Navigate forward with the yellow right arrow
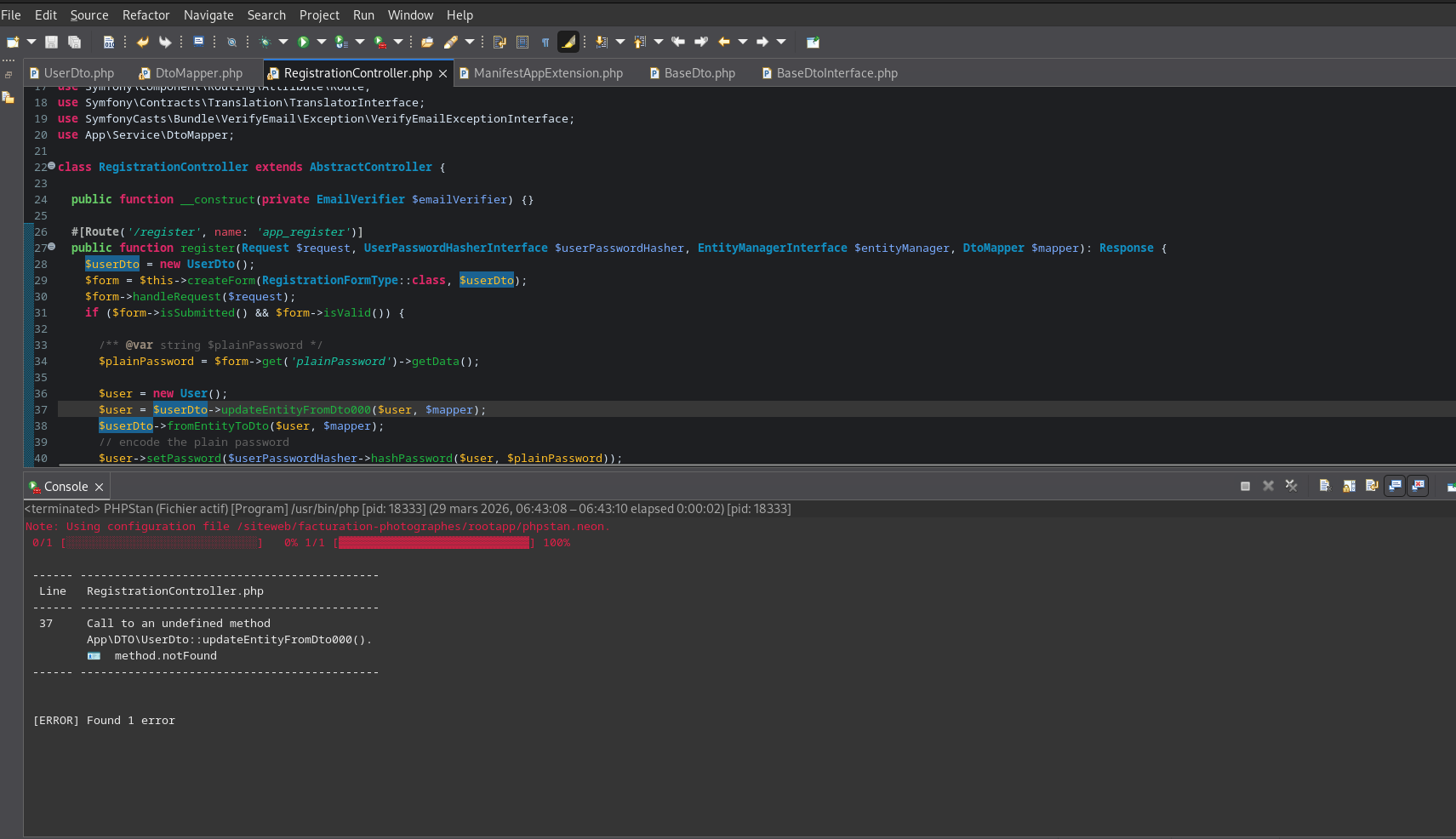This screenshot has height=839, width=1456. coord(762,42)
